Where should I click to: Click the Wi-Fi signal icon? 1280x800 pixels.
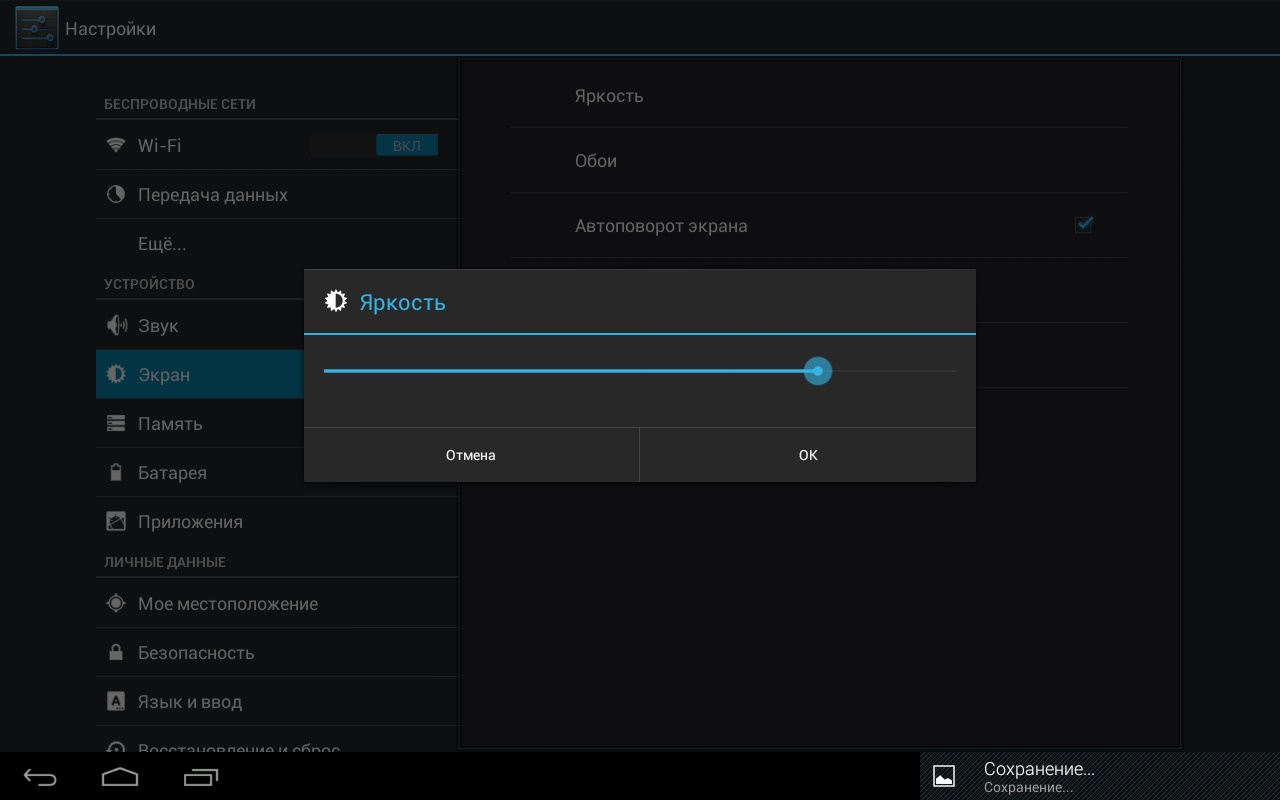[116, 146]
